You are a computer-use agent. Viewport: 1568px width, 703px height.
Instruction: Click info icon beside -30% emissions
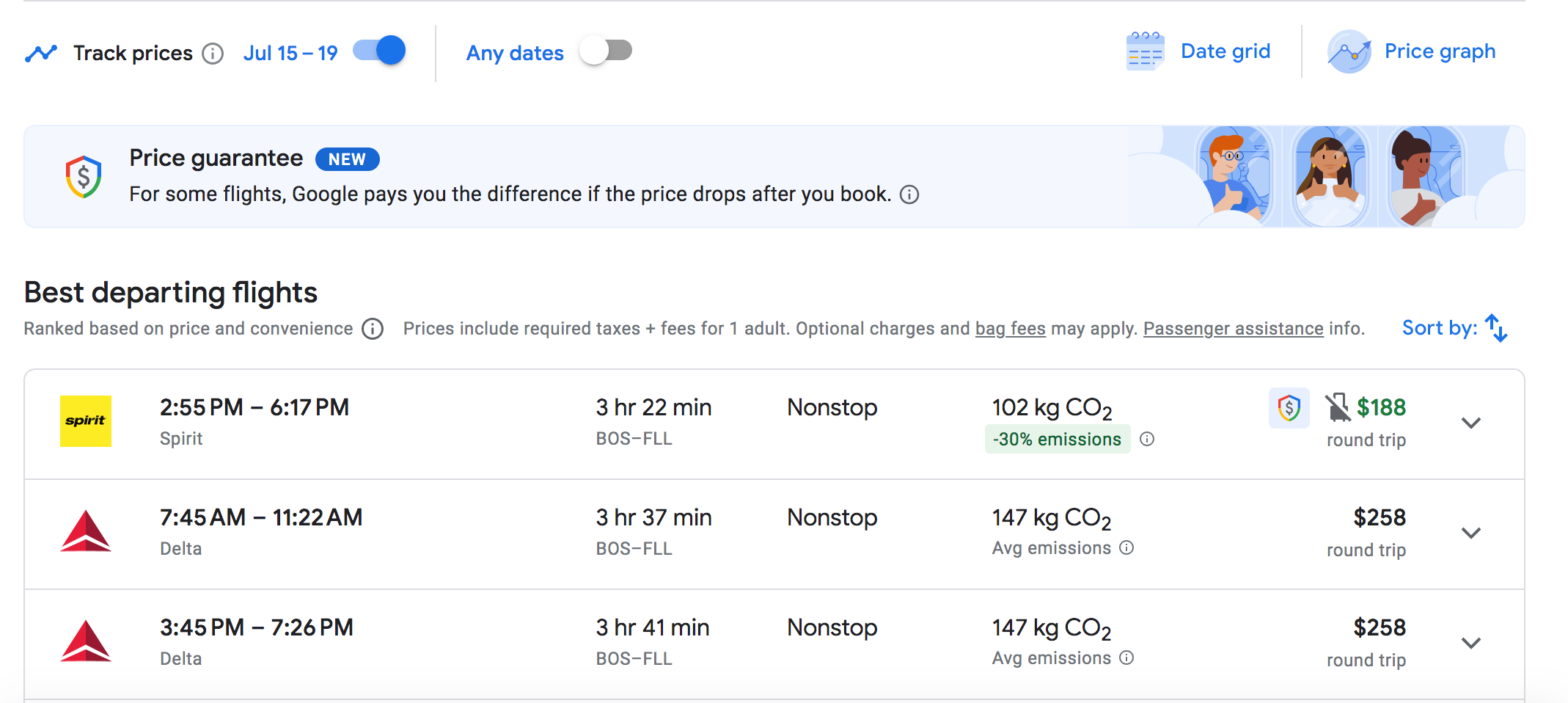[x=1147, y=439]
